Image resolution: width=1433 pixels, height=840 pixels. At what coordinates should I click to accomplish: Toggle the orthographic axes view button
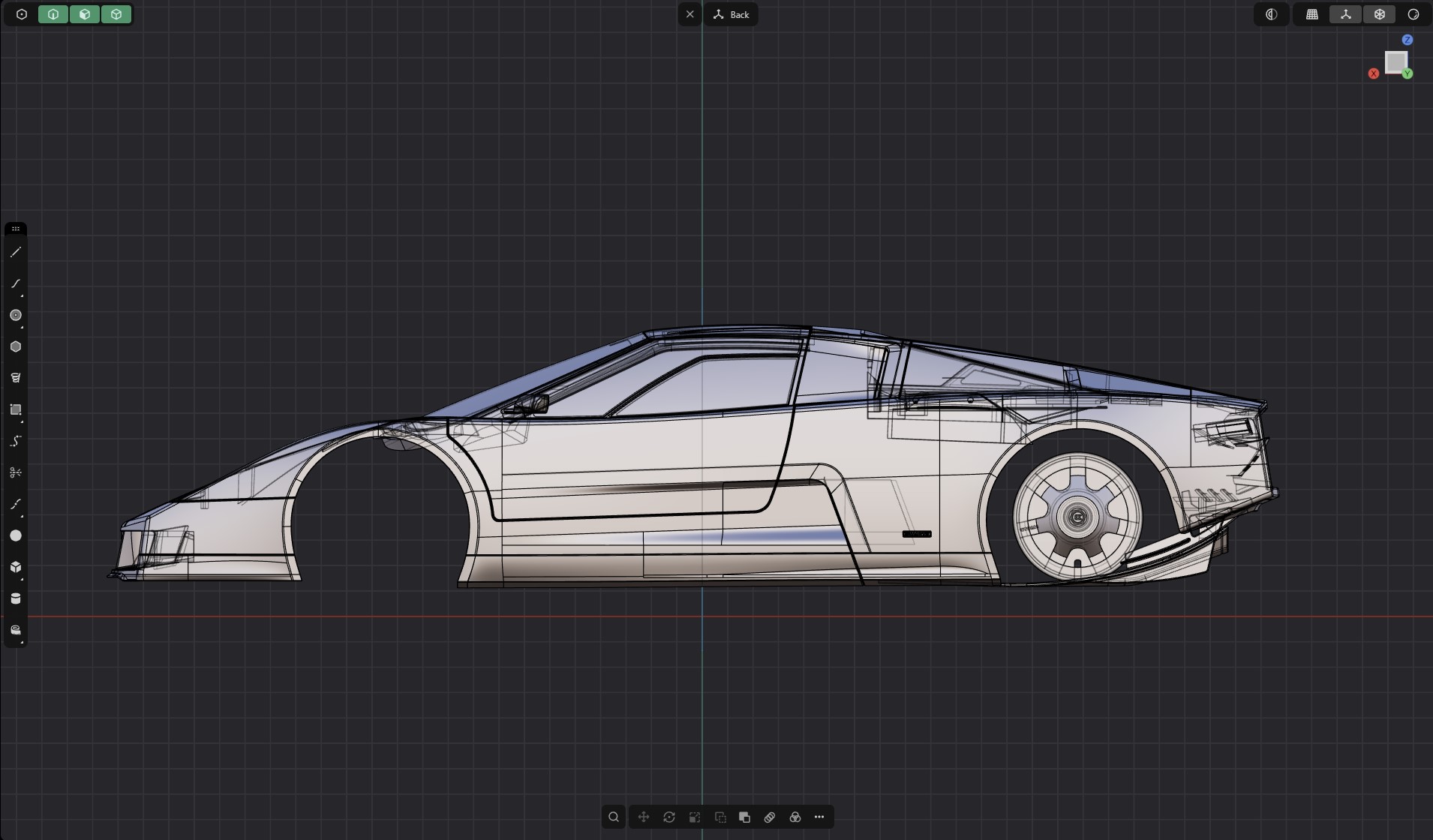[x=1346, y=14]
